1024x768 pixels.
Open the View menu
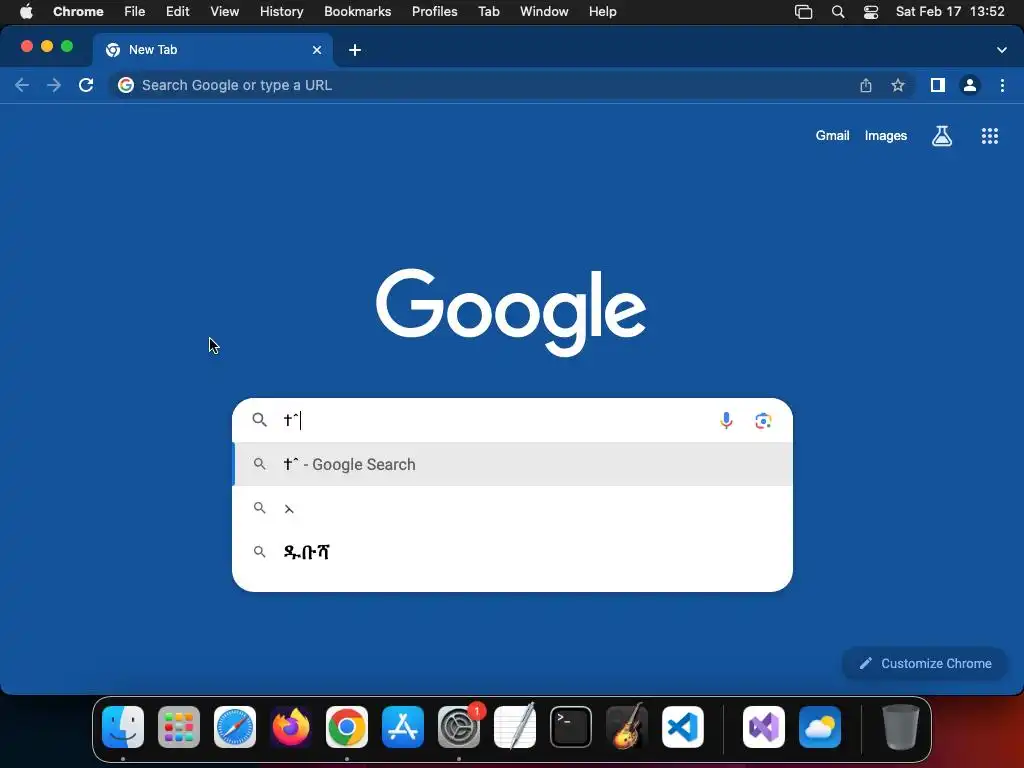[x=224, y=12]
